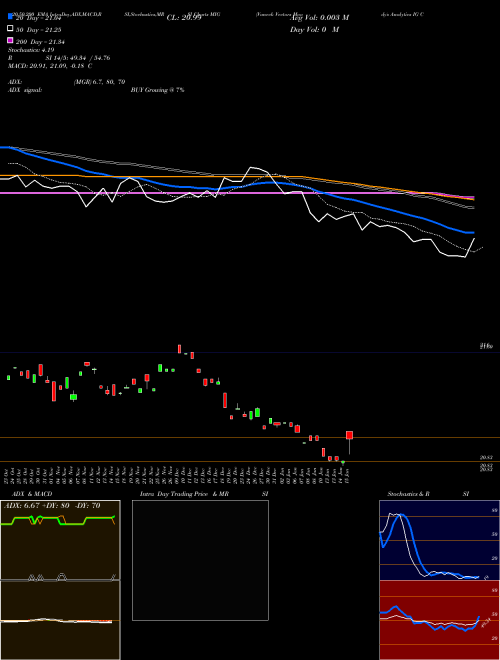Open the empty Intra Day Trading Price panel
The height and width of the screenshot is (660, 500).
click(200, 560)
